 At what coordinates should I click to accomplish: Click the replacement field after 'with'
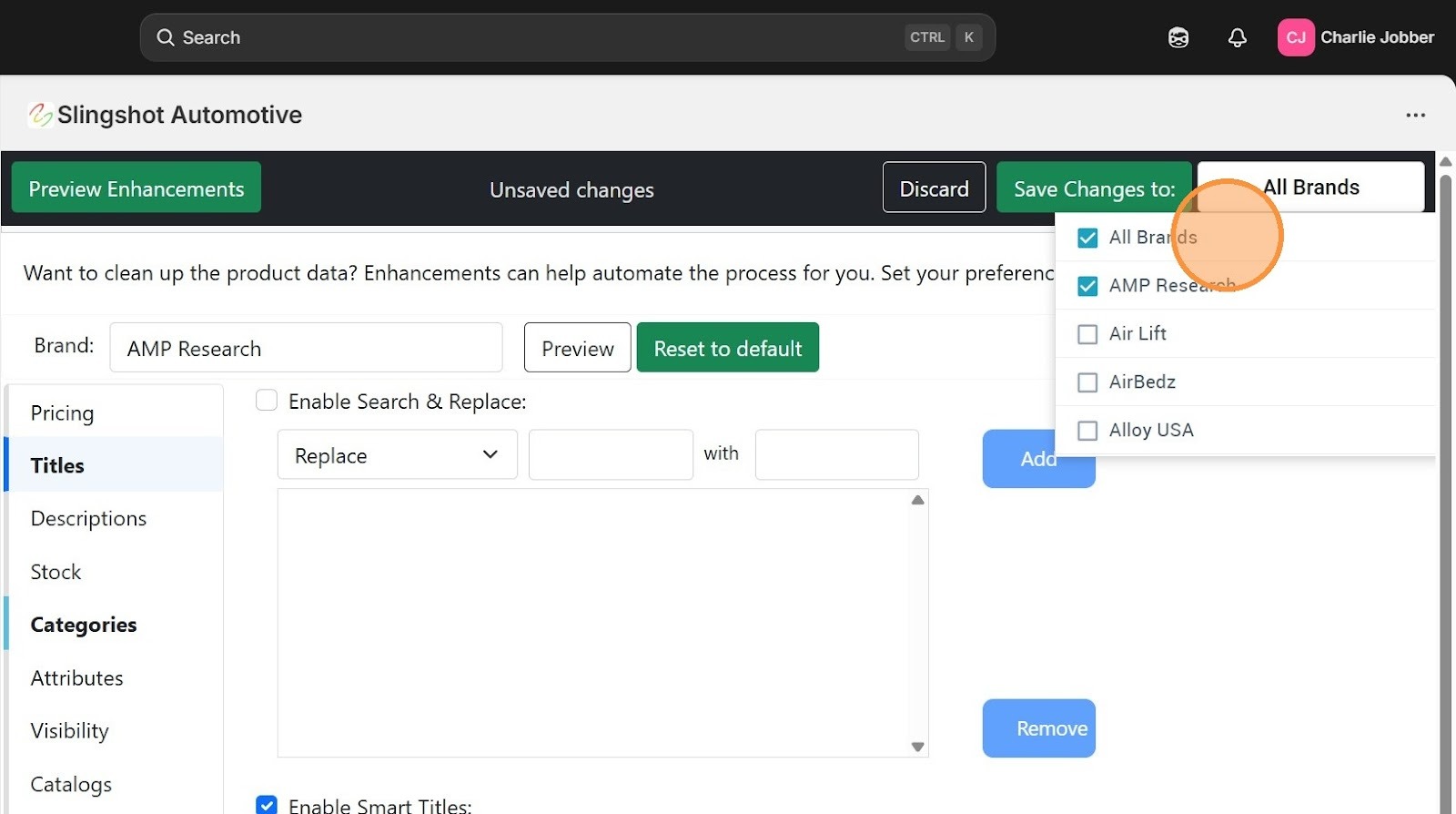836,454
